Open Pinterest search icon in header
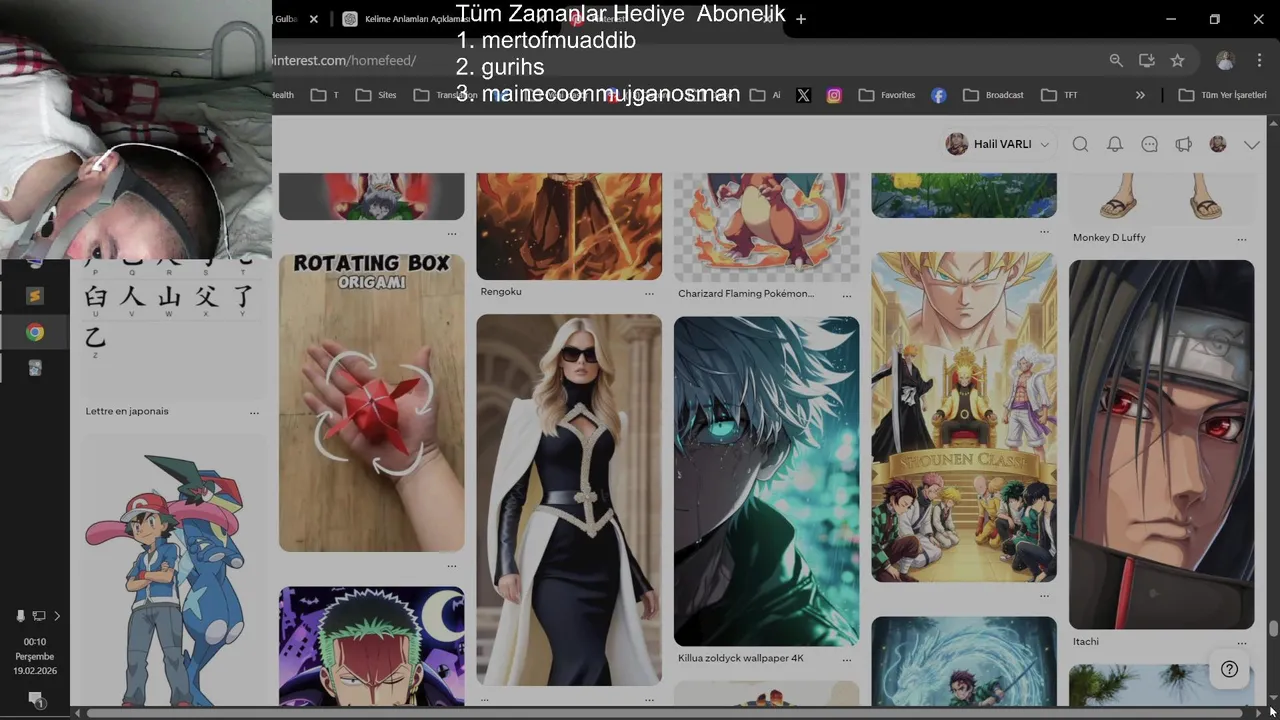The height and width of the screenshot is (720, 1280). pyautogui.click(x=1080, y=145)
